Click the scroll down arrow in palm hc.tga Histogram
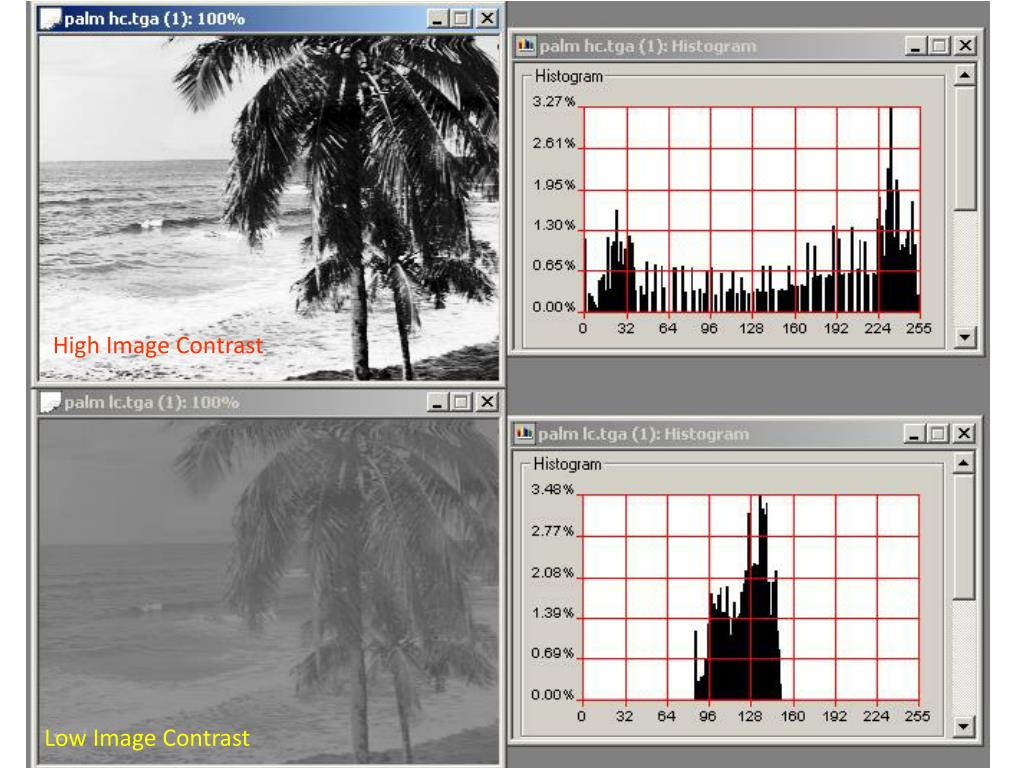 click(965, 337)
